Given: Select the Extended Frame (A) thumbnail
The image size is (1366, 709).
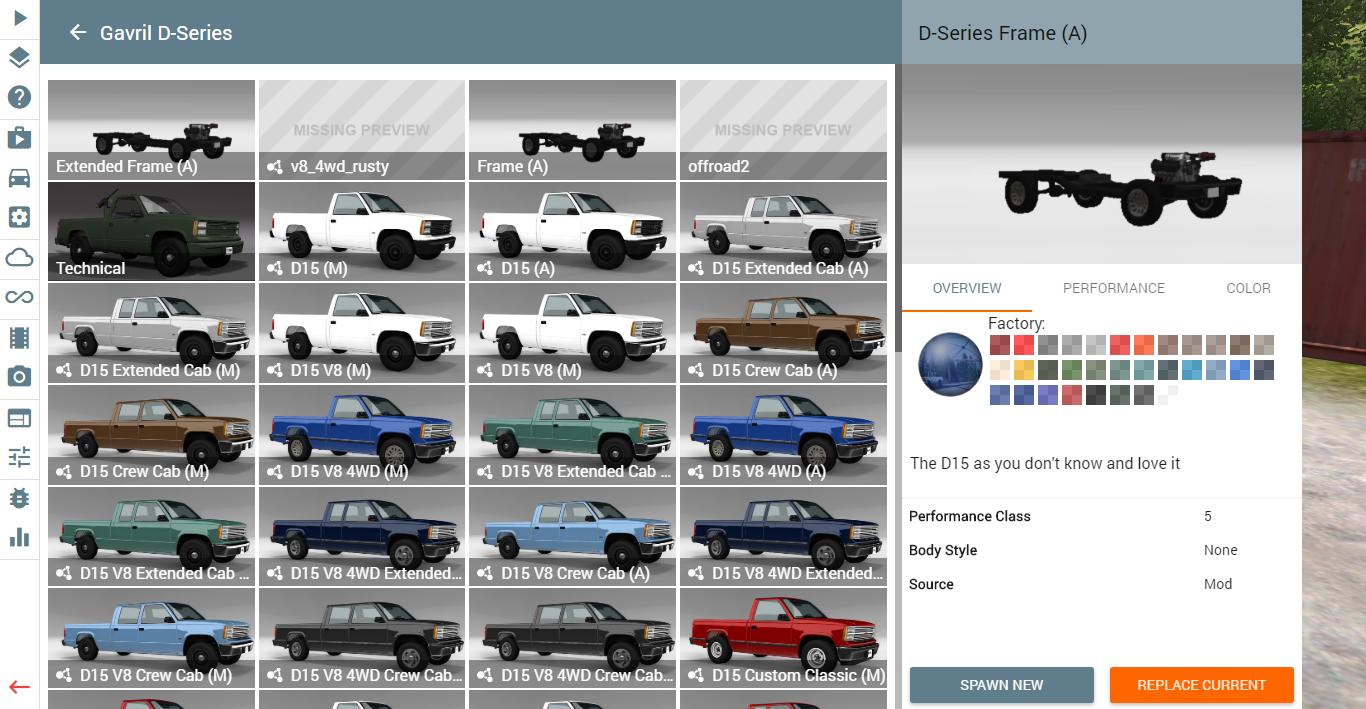Looking at the screenshot, I should coord(151,130).
